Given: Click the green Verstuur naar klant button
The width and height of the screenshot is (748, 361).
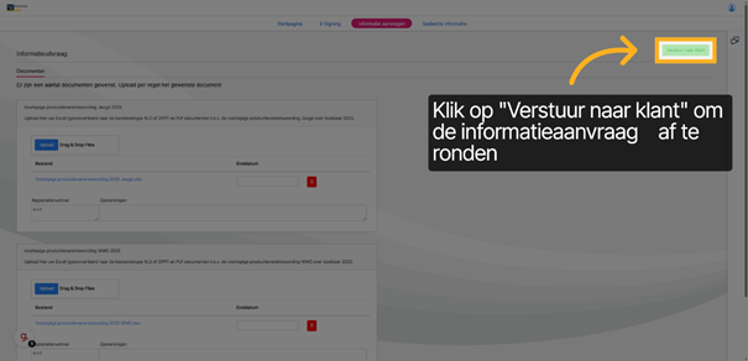Looking at the screenshot, I should coord(686,50).
